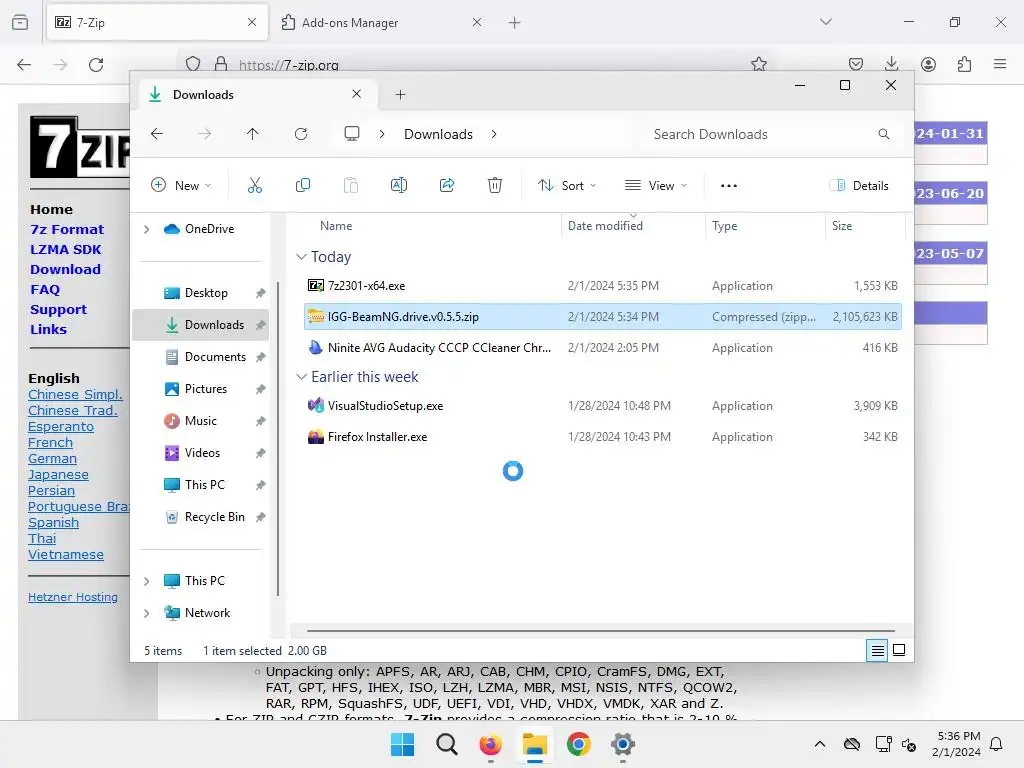Open Google Chrome from the taskbar

click(579, 744)
